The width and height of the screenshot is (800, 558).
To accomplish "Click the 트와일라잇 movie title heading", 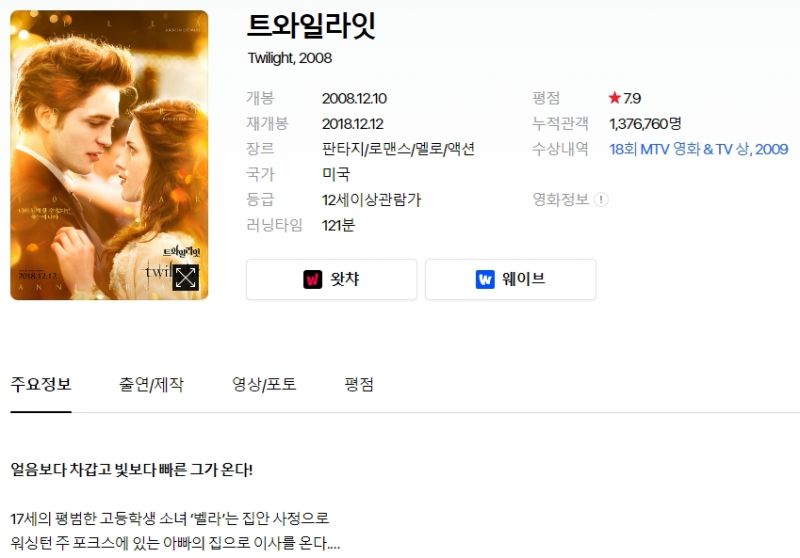I will pos(311,26).
